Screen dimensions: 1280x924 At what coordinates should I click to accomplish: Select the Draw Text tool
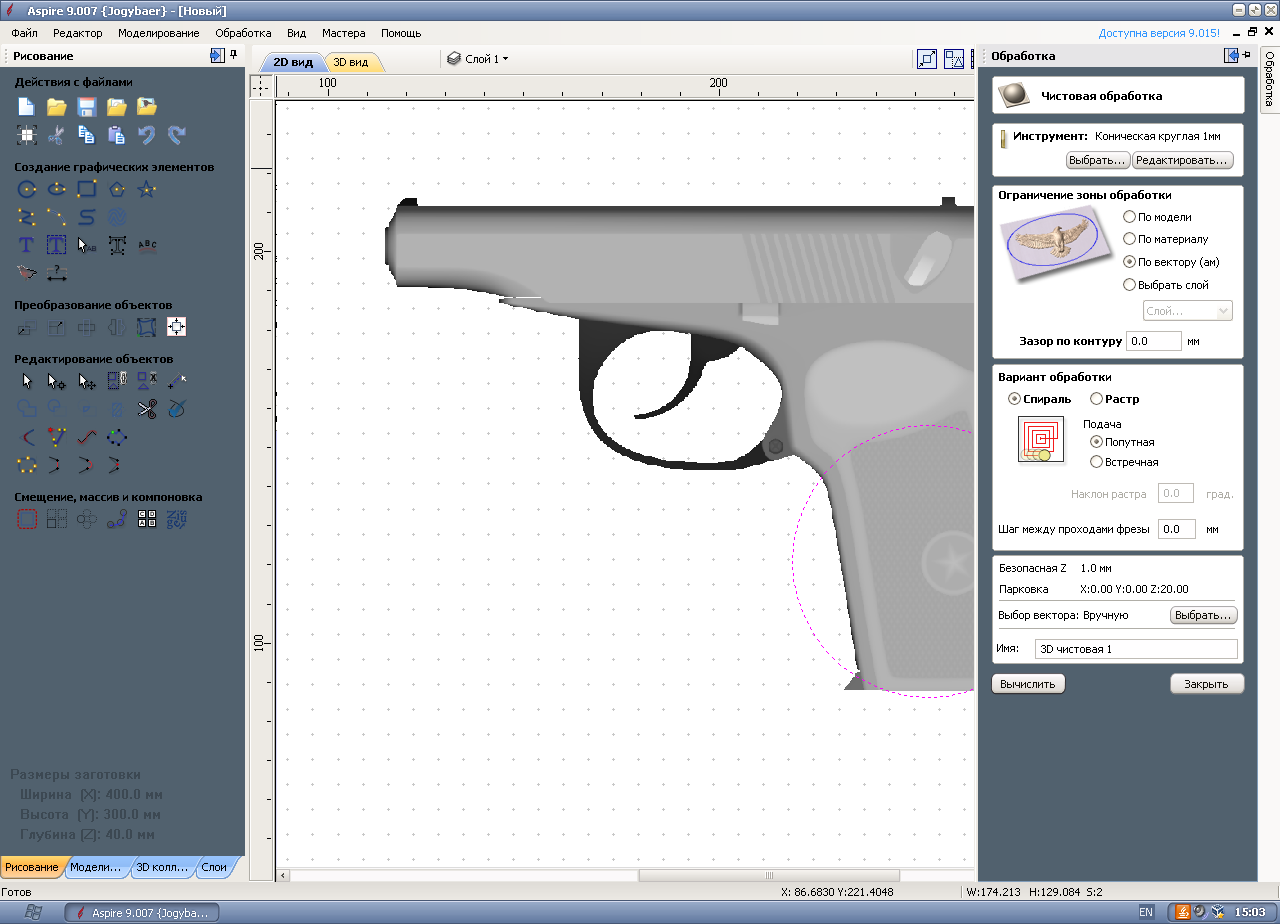pos(27,245)
